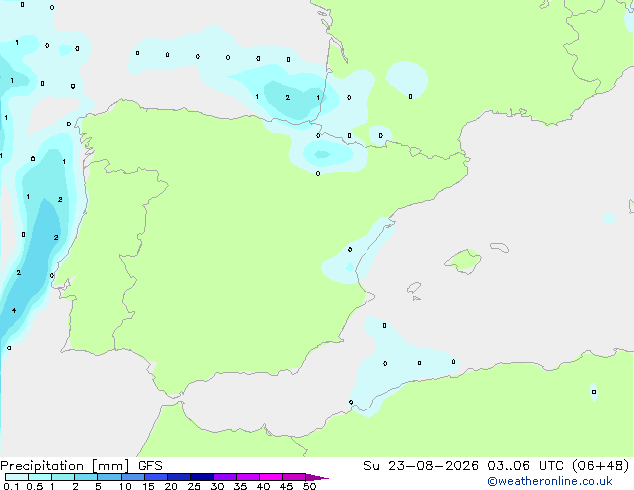Select the 40–45 mm magenta legend box

[x=271, y=477]
